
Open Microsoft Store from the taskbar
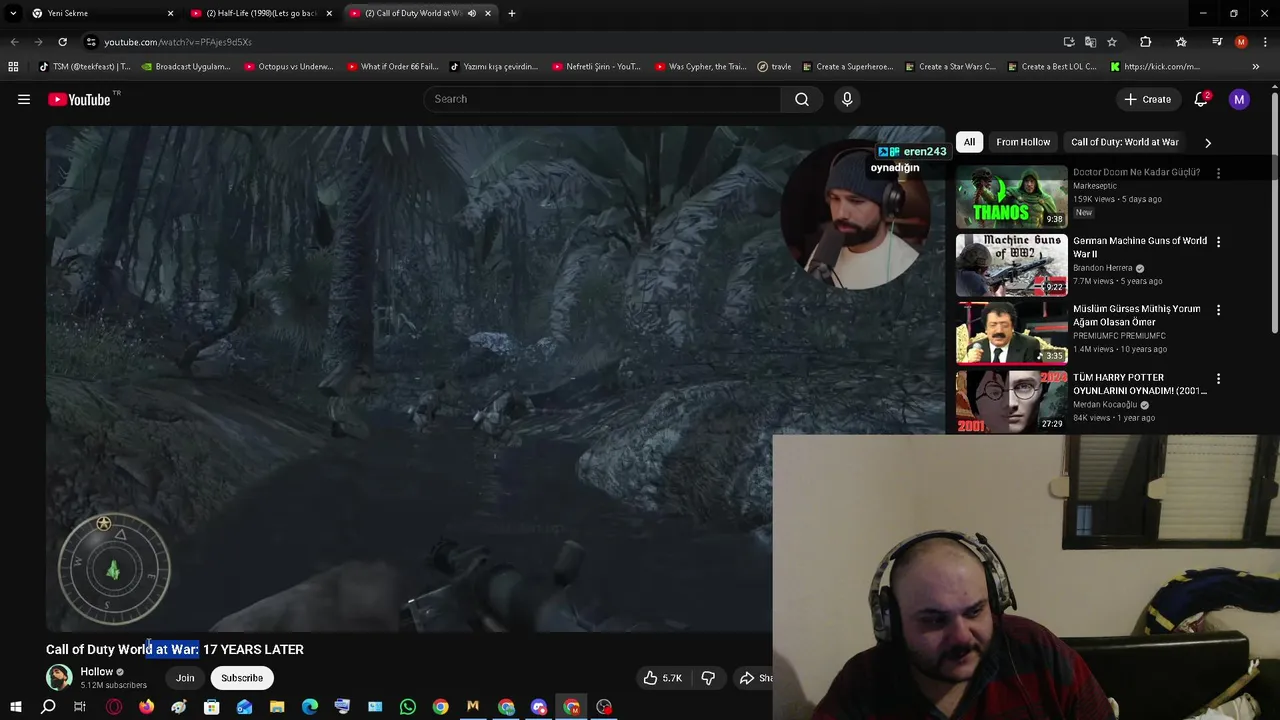211,707
